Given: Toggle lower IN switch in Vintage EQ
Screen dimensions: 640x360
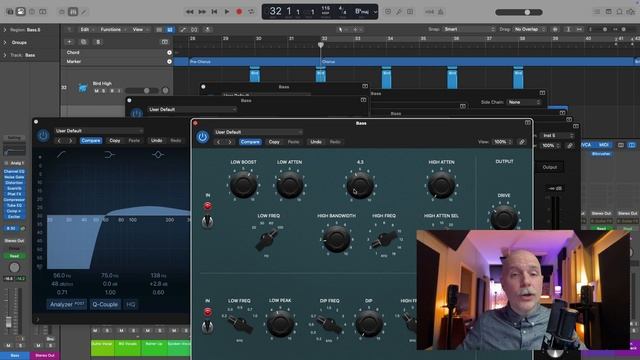Looking at the screenshot, I should [207, 327].
